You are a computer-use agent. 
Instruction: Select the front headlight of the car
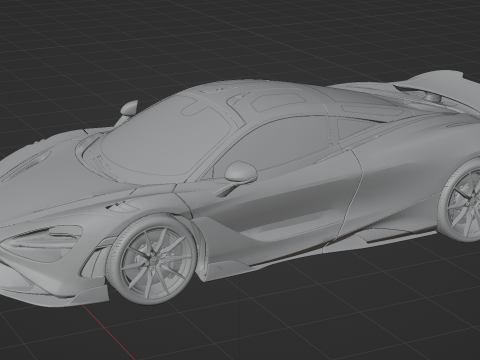[42, 242]
